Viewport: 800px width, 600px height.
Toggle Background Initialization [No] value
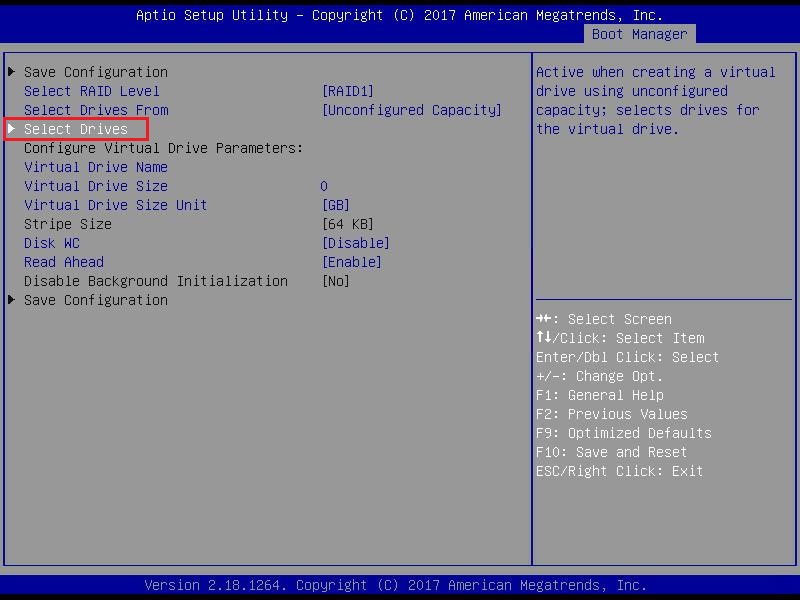tap(335, 281)
